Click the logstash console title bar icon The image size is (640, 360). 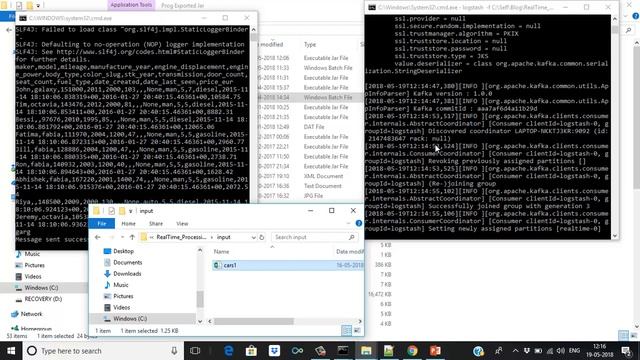coord(371,7)
